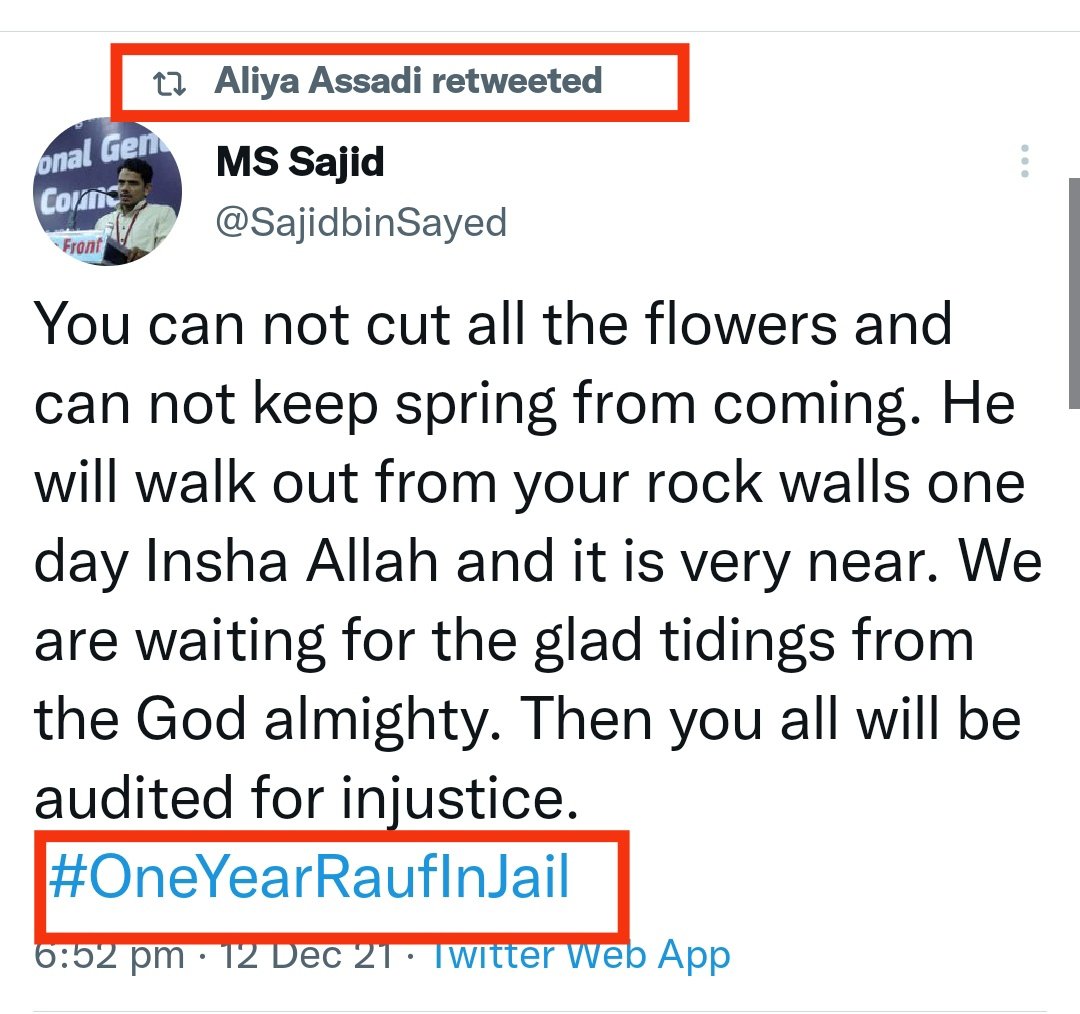Viewport: 1080px width, 1014px height.
Task: Click the Twitter Web App source link
Action: click(x=580, y=955)
